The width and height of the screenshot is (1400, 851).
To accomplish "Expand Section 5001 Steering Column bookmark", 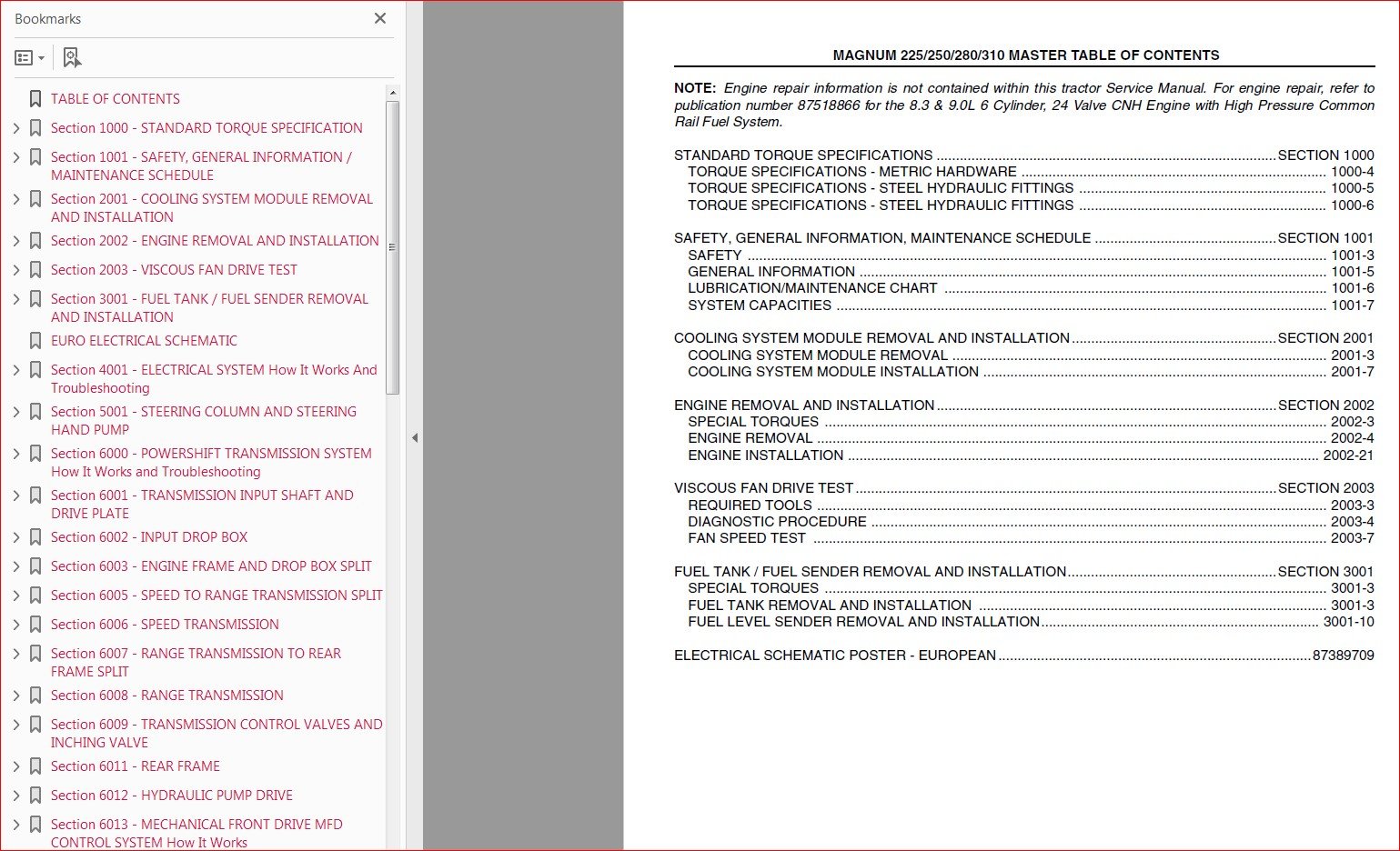I will [16, 412].
